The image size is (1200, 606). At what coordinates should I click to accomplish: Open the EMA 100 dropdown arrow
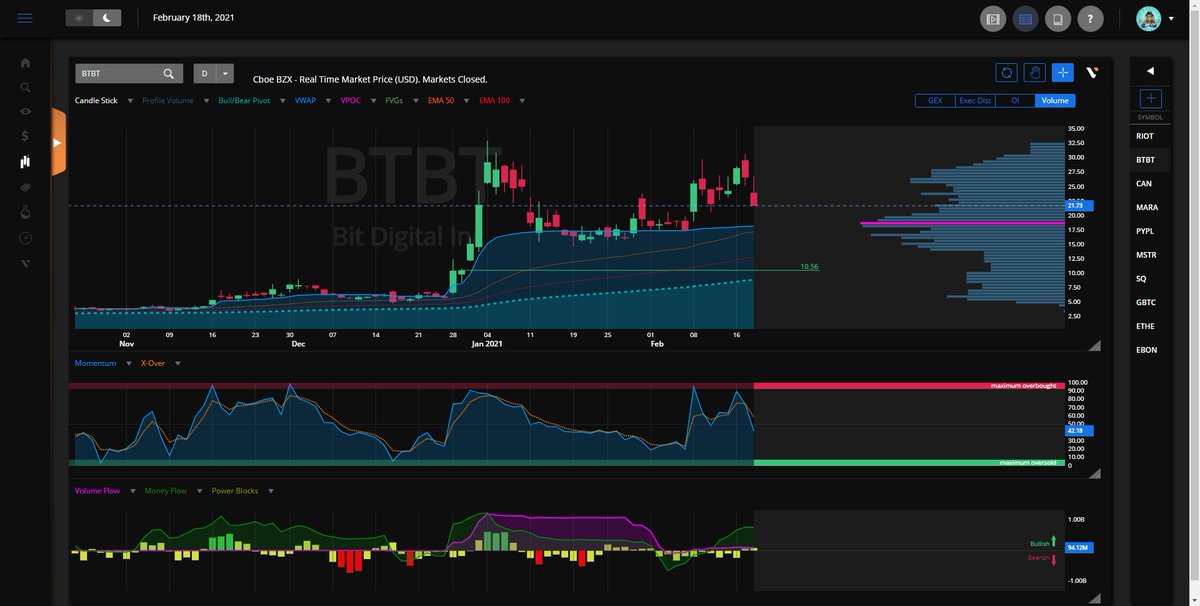[522, 101]
